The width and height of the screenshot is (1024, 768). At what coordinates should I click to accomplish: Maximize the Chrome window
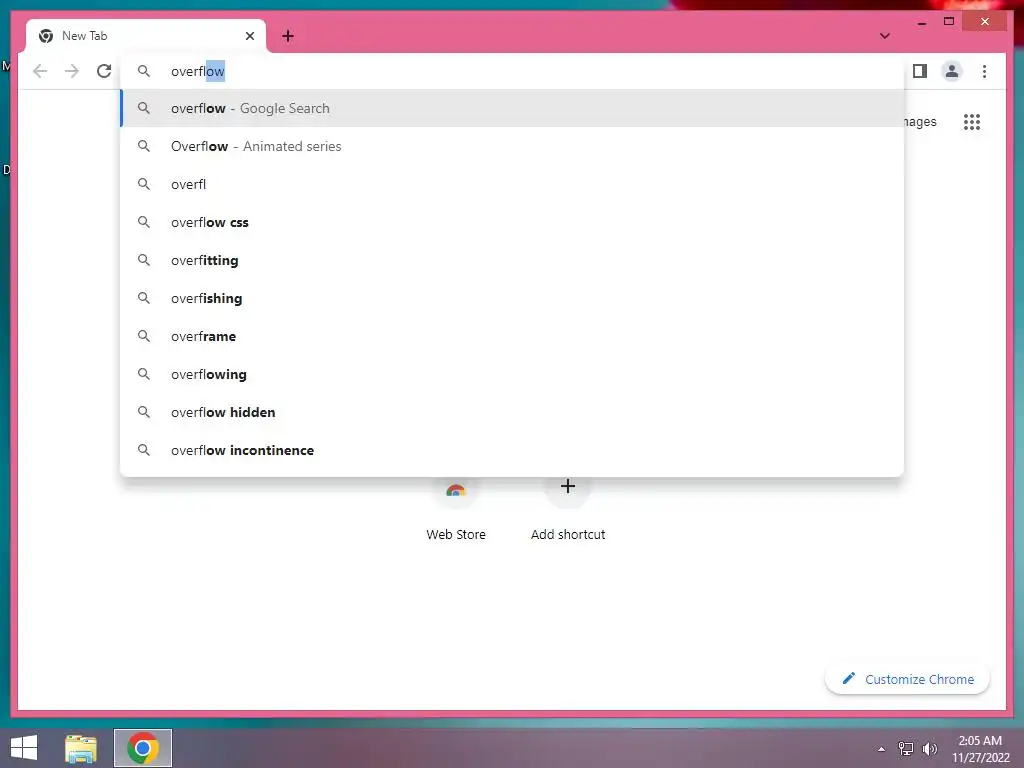click(949, 22)
